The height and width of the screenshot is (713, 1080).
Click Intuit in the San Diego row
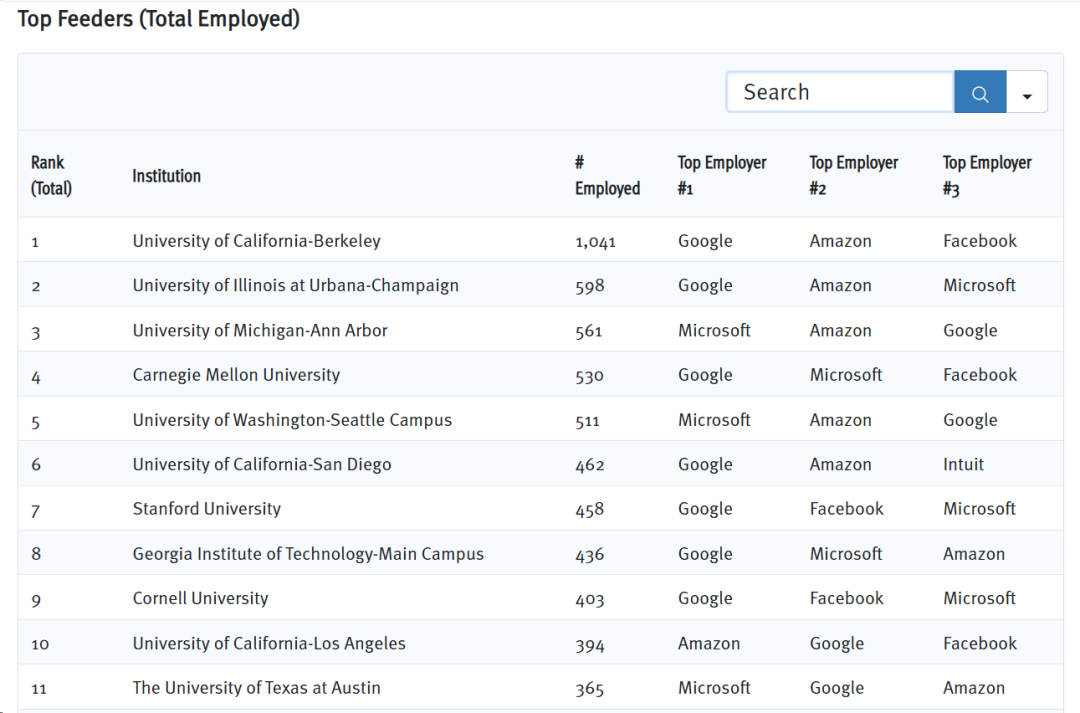[x=963, y=464]
